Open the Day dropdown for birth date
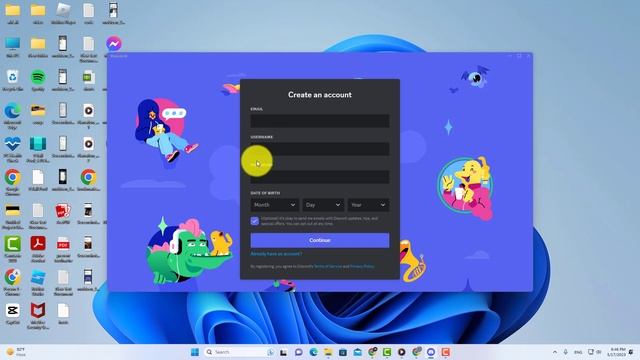The height and width of the screenshot is (360, 640). click(x=322, y=205)
